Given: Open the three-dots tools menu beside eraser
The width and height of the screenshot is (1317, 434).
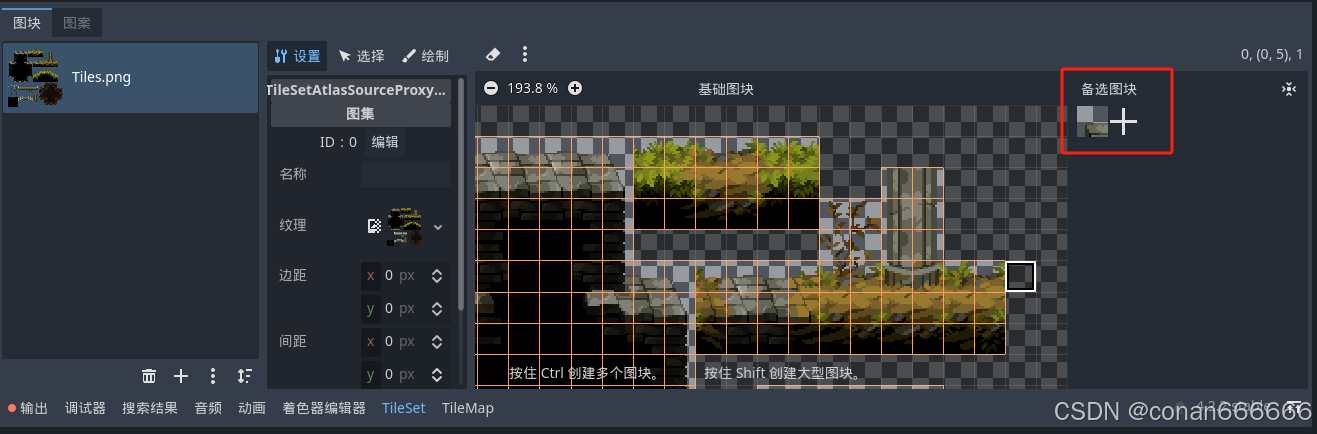Looking at the screenshot, I should click(x=525, y=55).
